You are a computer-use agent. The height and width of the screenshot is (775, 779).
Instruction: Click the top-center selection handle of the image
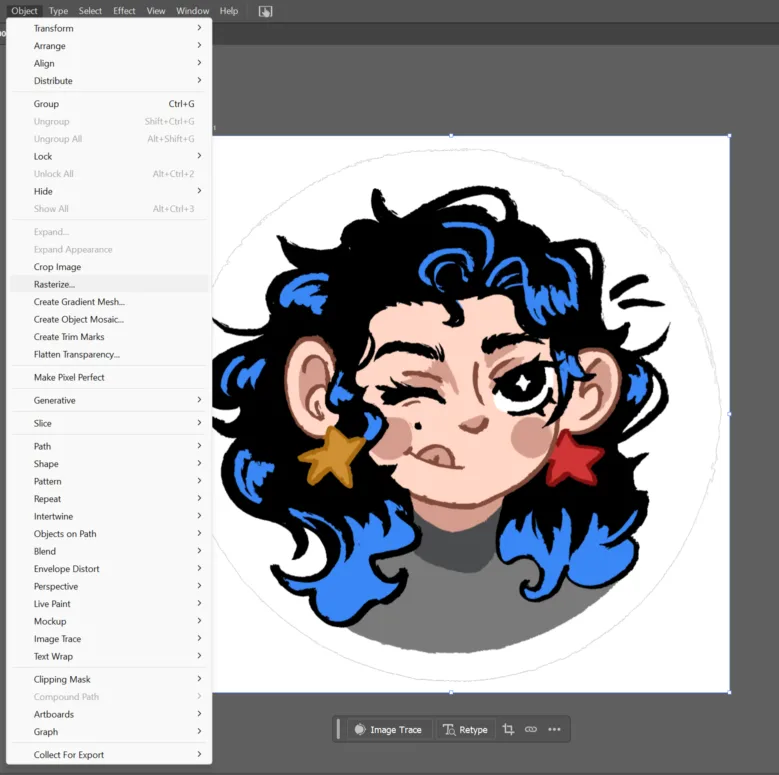coord(451,136)
